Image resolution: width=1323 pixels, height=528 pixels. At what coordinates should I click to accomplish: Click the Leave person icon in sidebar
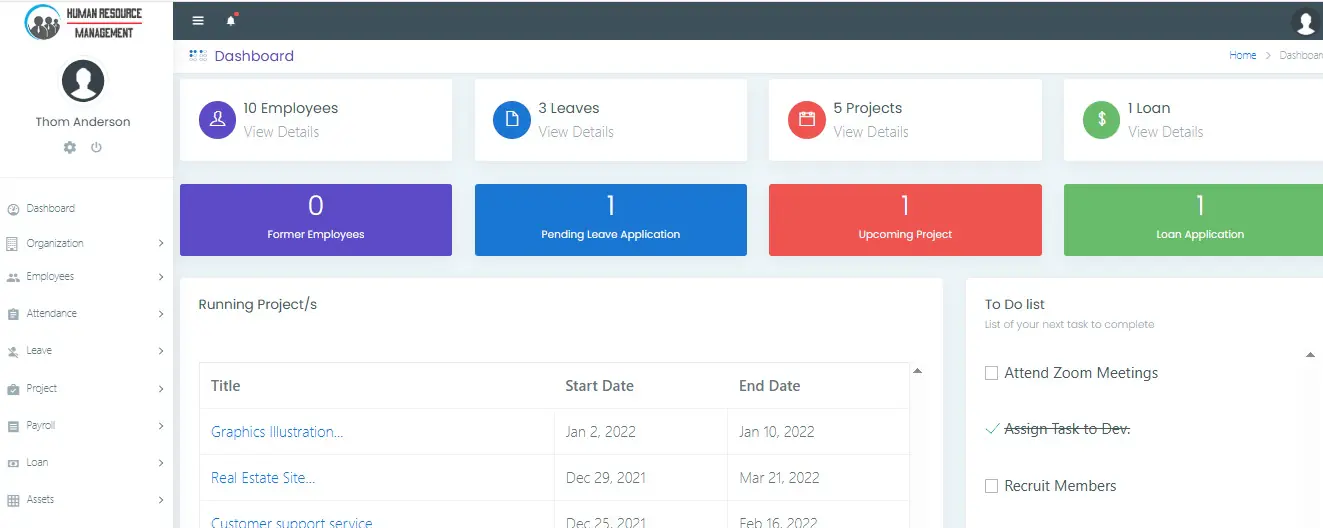[13, 351]
